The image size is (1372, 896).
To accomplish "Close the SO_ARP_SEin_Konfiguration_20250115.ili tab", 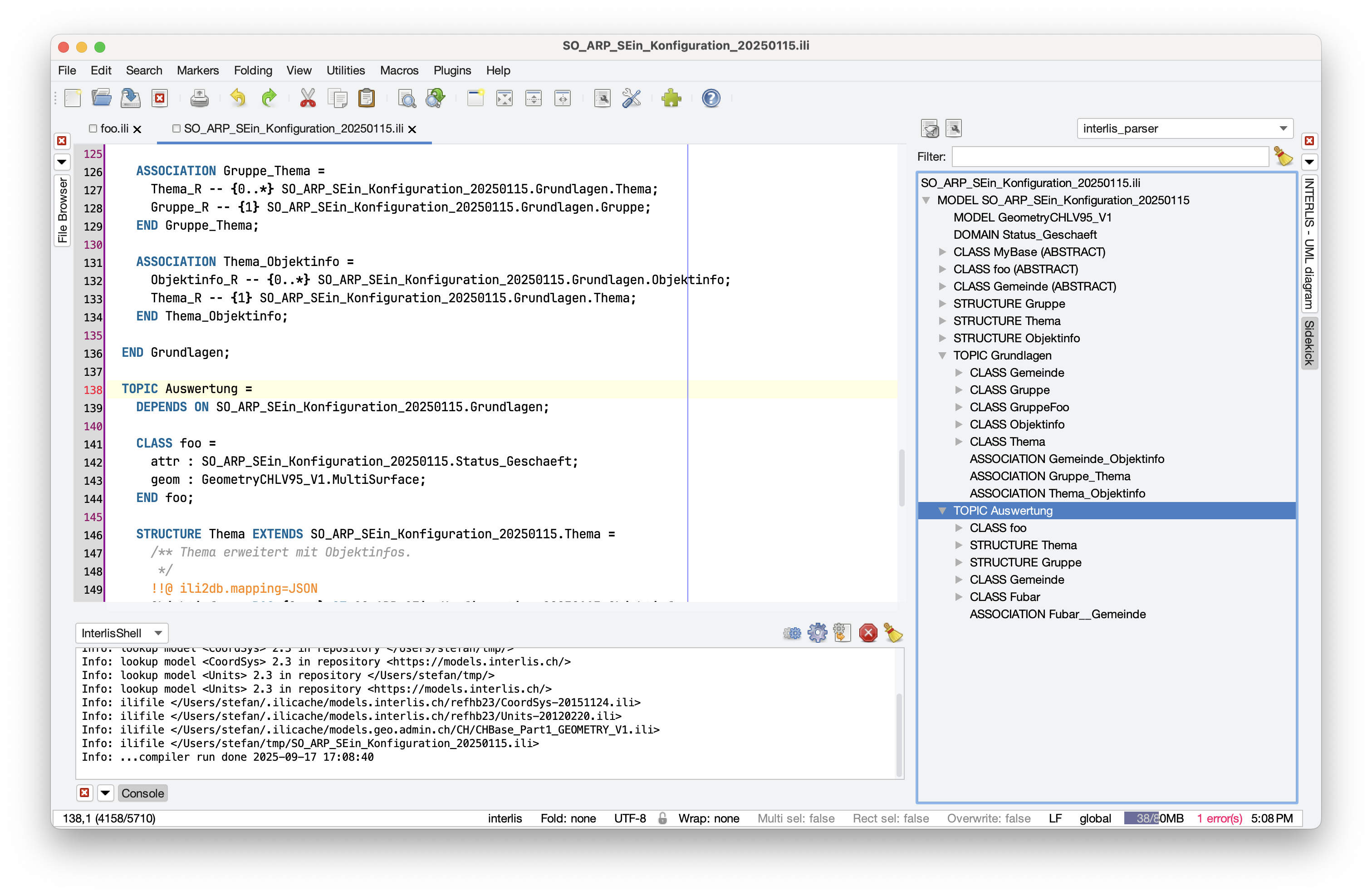I will click(x=412, y=129).
